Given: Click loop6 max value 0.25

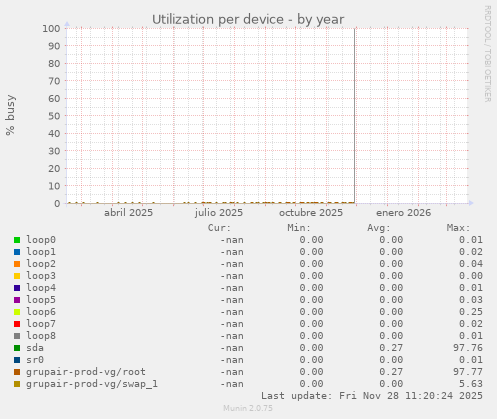Looking at the screenshot, I should (x=471, y=312).
